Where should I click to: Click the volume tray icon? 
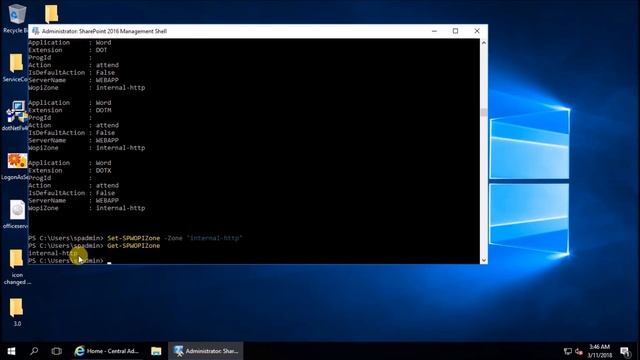[x=579, y=351]
